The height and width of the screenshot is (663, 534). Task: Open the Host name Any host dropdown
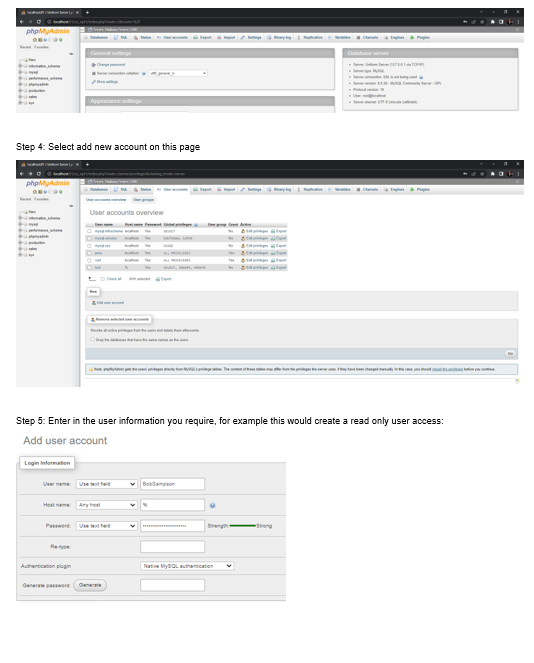pyautogui.click(x=107, y=505)
